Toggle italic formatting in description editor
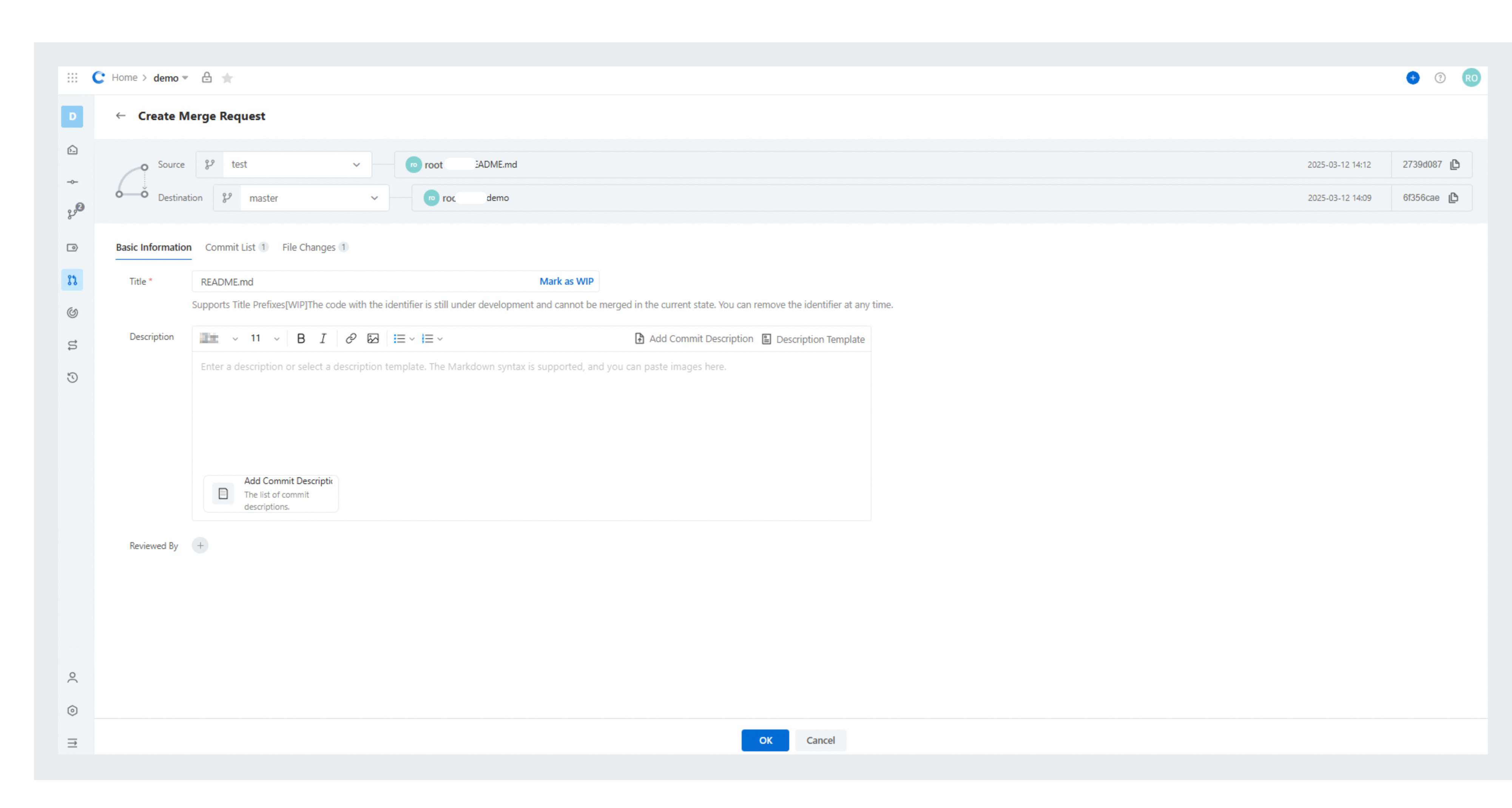The width and height of the screenshot is (1512, 808). (x=323, y=339)
